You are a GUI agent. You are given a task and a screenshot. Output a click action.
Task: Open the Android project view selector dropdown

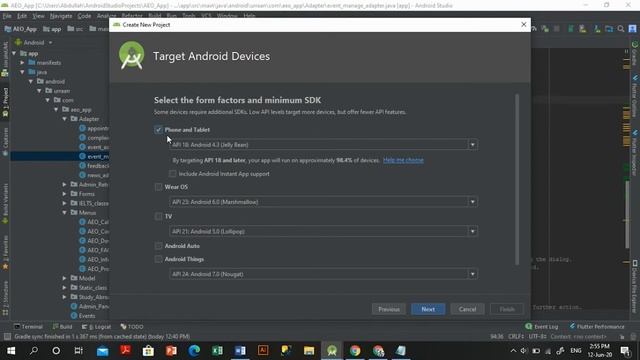point(34,42)
